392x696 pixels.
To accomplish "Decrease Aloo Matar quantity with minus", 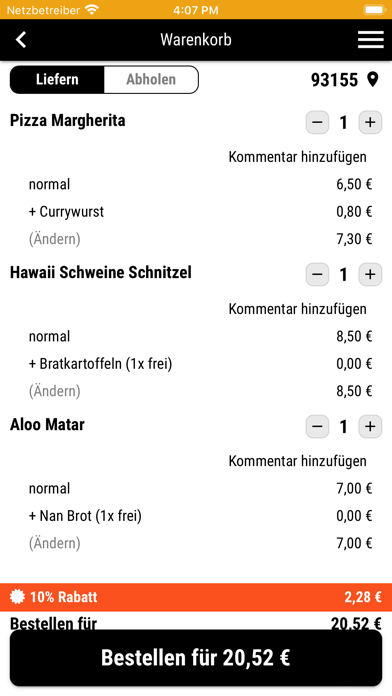I will click(317, 427).
